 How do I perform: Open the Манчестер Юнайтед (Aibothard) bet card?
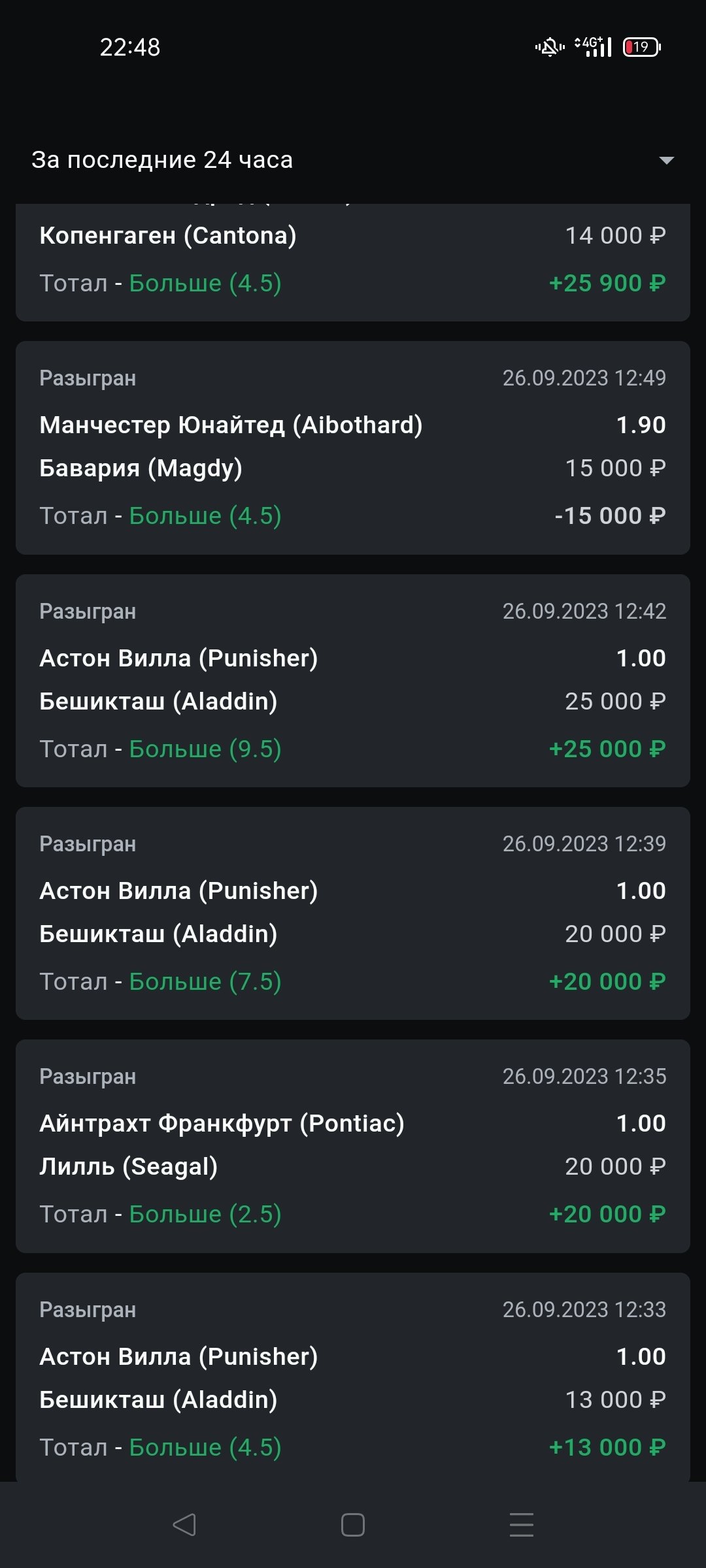pyautogui.click(x=231, y=425)
